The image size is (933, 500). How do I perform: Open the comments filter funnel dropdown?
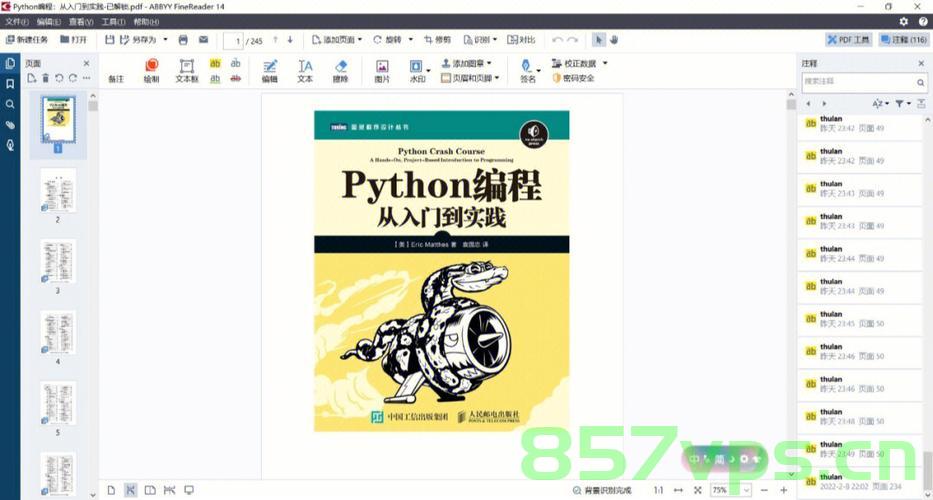903,104
